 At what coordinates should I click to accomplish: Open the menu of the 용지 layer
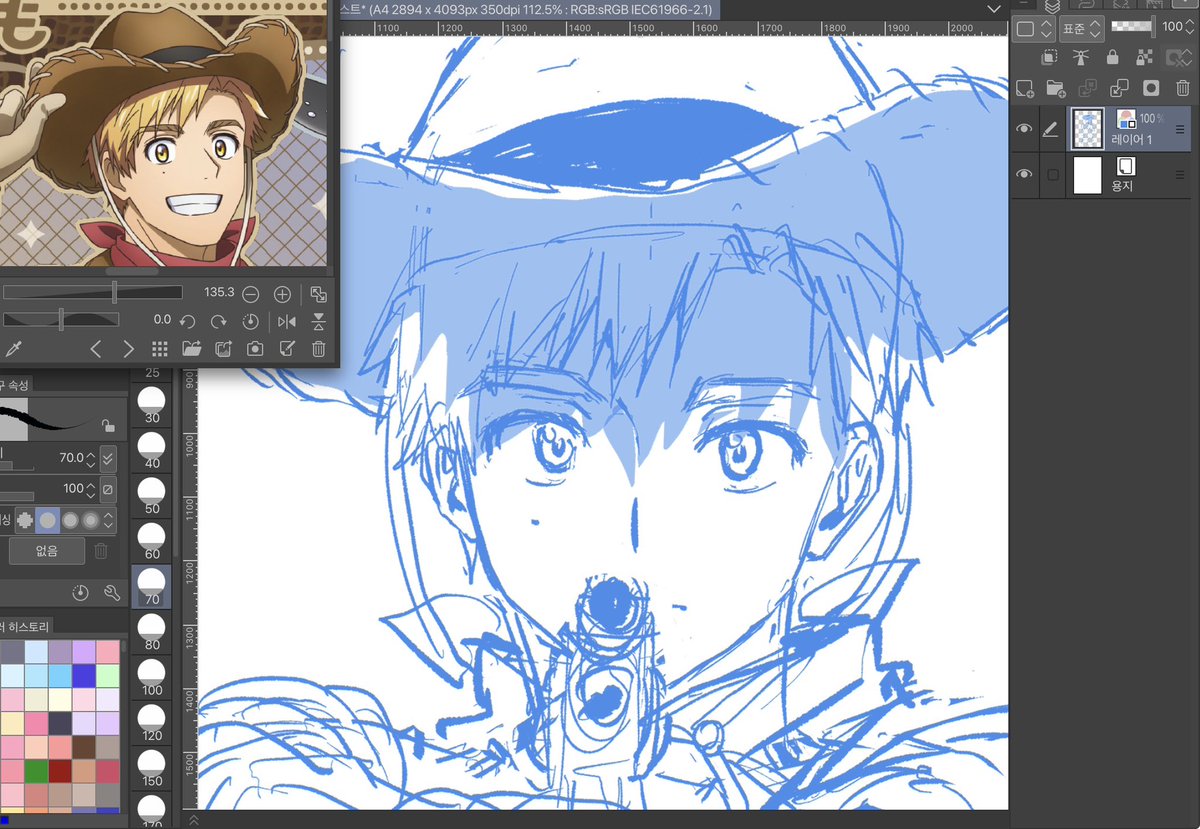1180,174
